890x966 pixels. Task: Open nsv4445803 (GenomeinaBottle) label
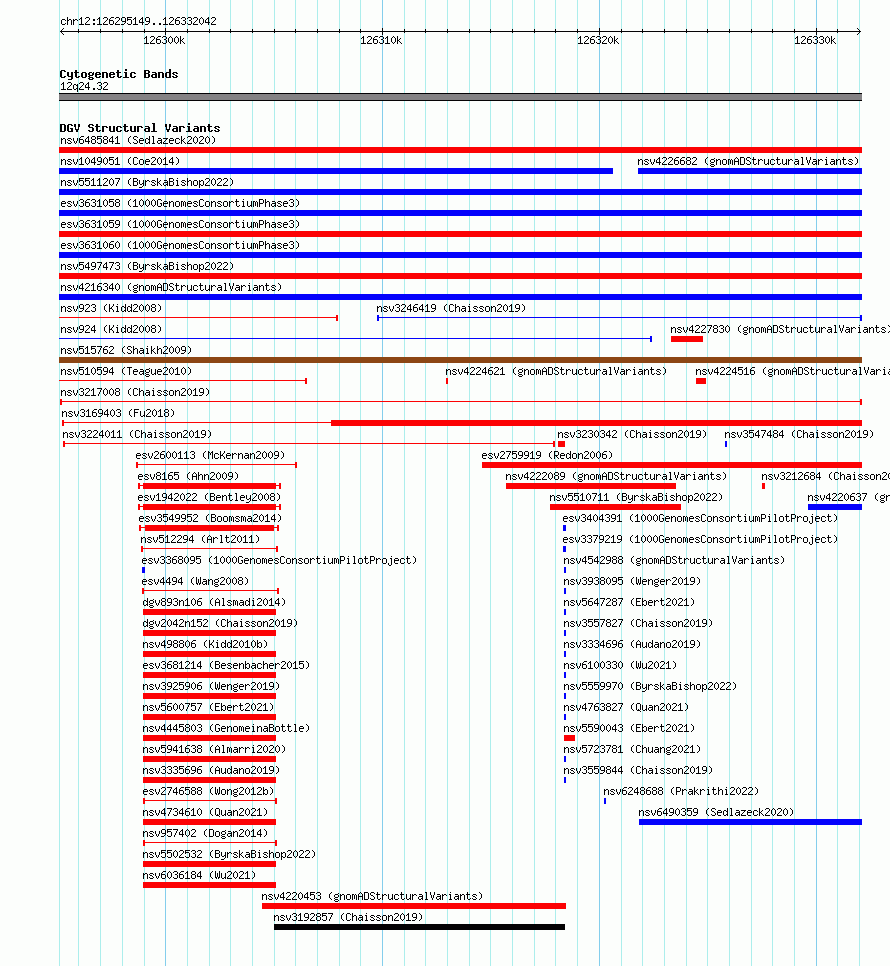pyautogui.click(x=226, y=727)
